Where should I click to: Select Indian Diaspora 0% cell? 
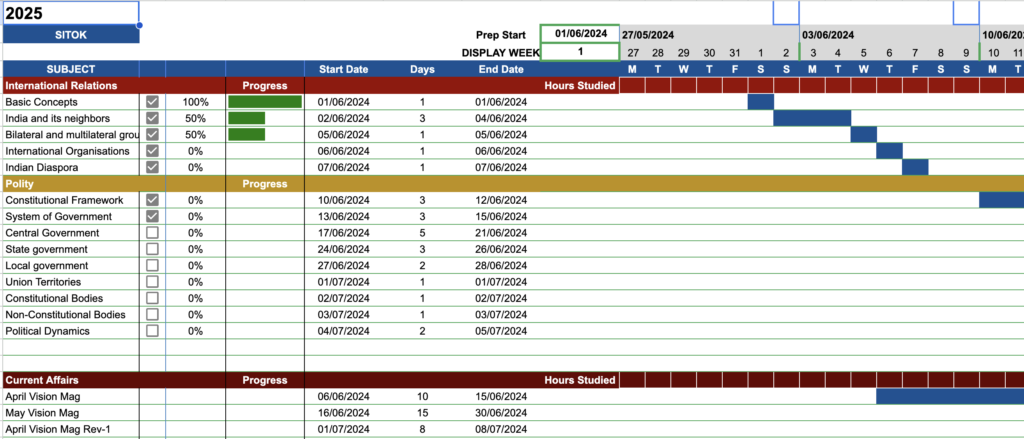[195, 167]
